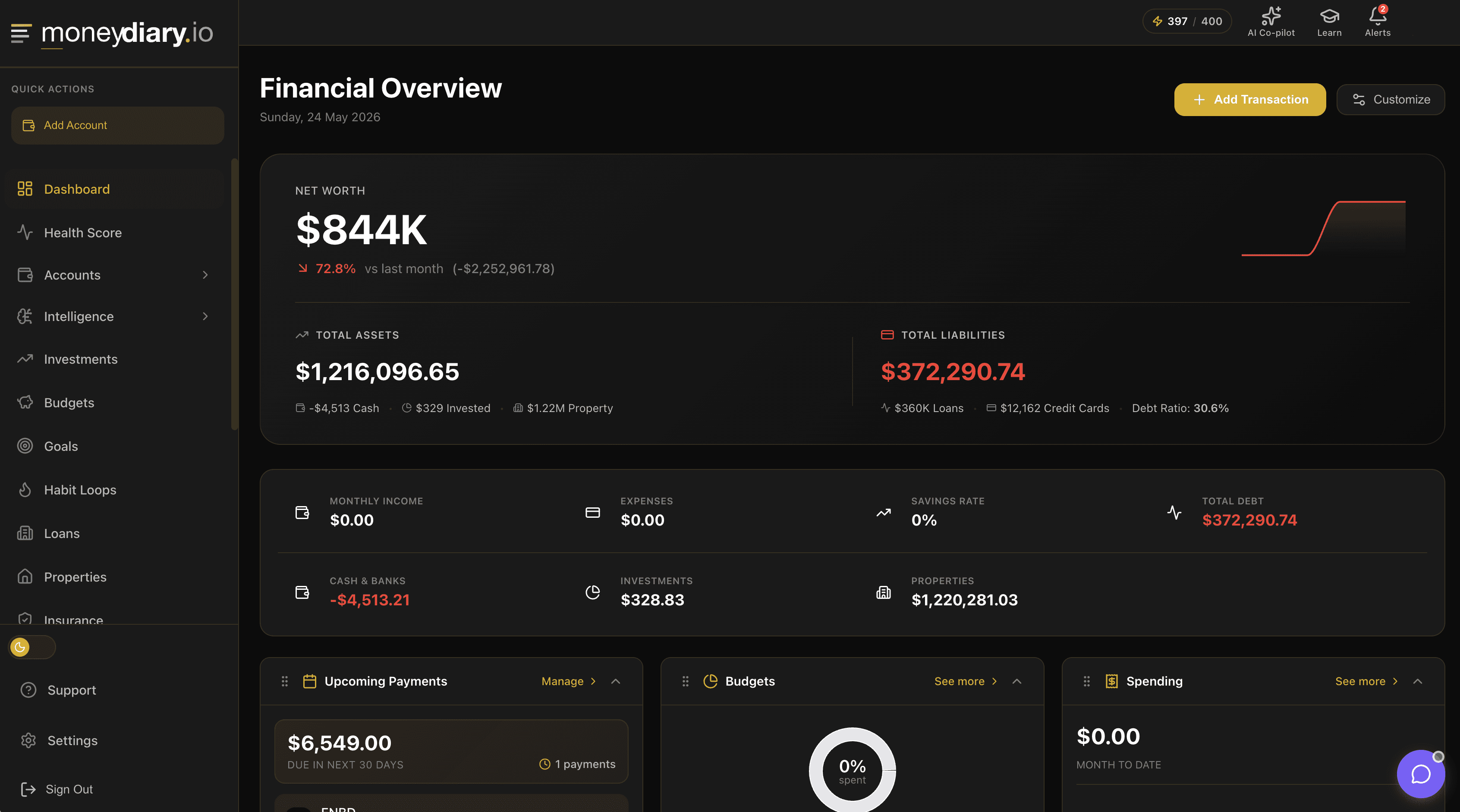Collapse the Spending widget
This screenshot has height=812, width=1460.
1417,681
